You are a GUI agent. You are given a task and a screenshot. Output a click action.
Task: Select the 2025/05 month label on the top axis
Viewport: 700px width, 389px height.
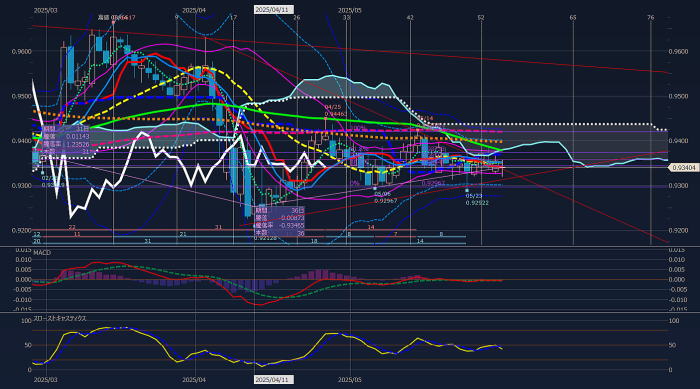(x=350, y=10)
